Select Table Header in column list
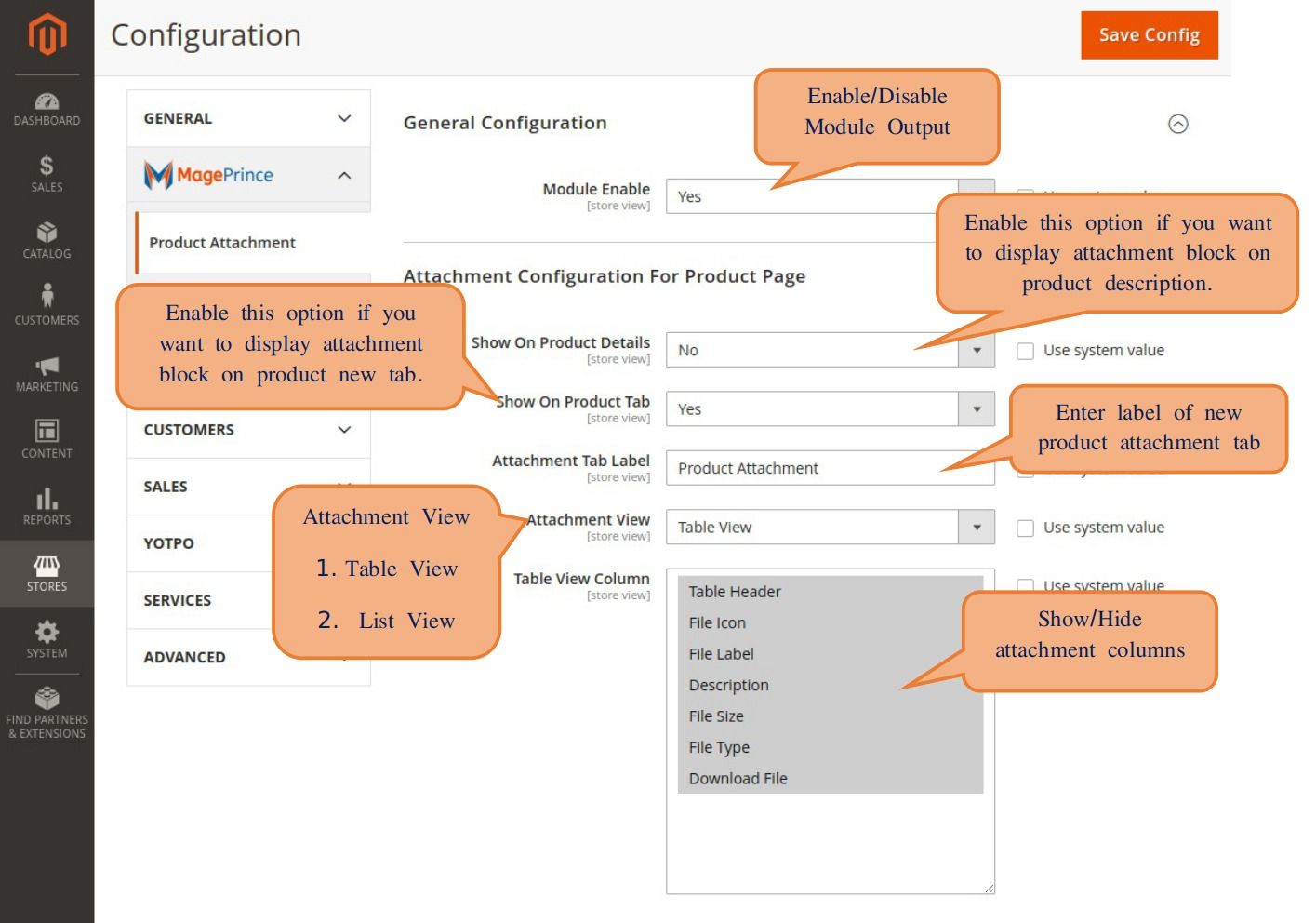This screenshot has height=923, width=1316. (x=831, y=592)
